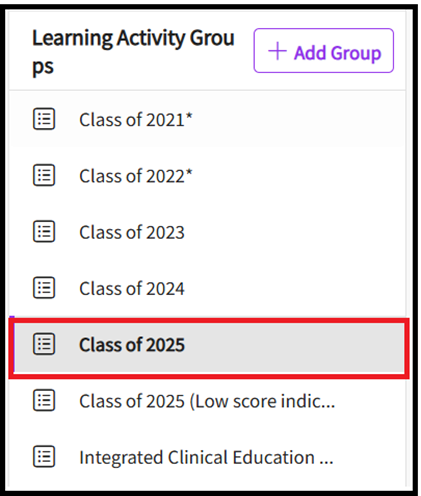Click the list icon beside Class of 2021*
421x496 pixels.
44,119
